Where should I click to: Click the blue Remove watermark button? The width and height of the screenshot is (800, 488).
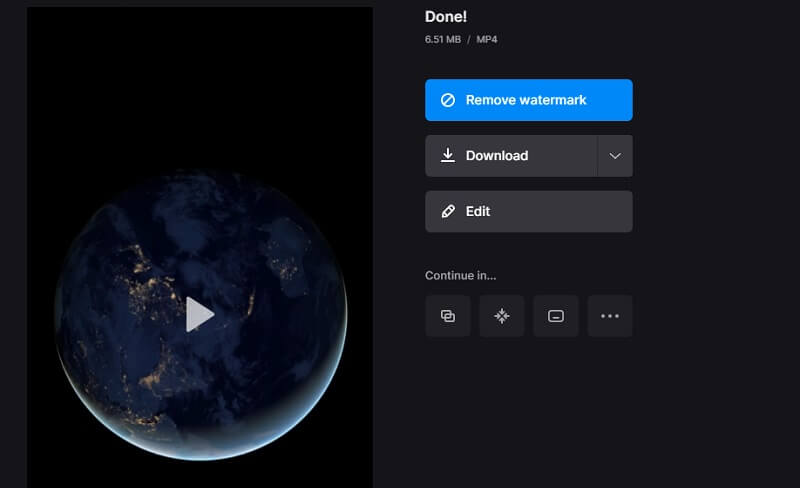pos(528,100)
